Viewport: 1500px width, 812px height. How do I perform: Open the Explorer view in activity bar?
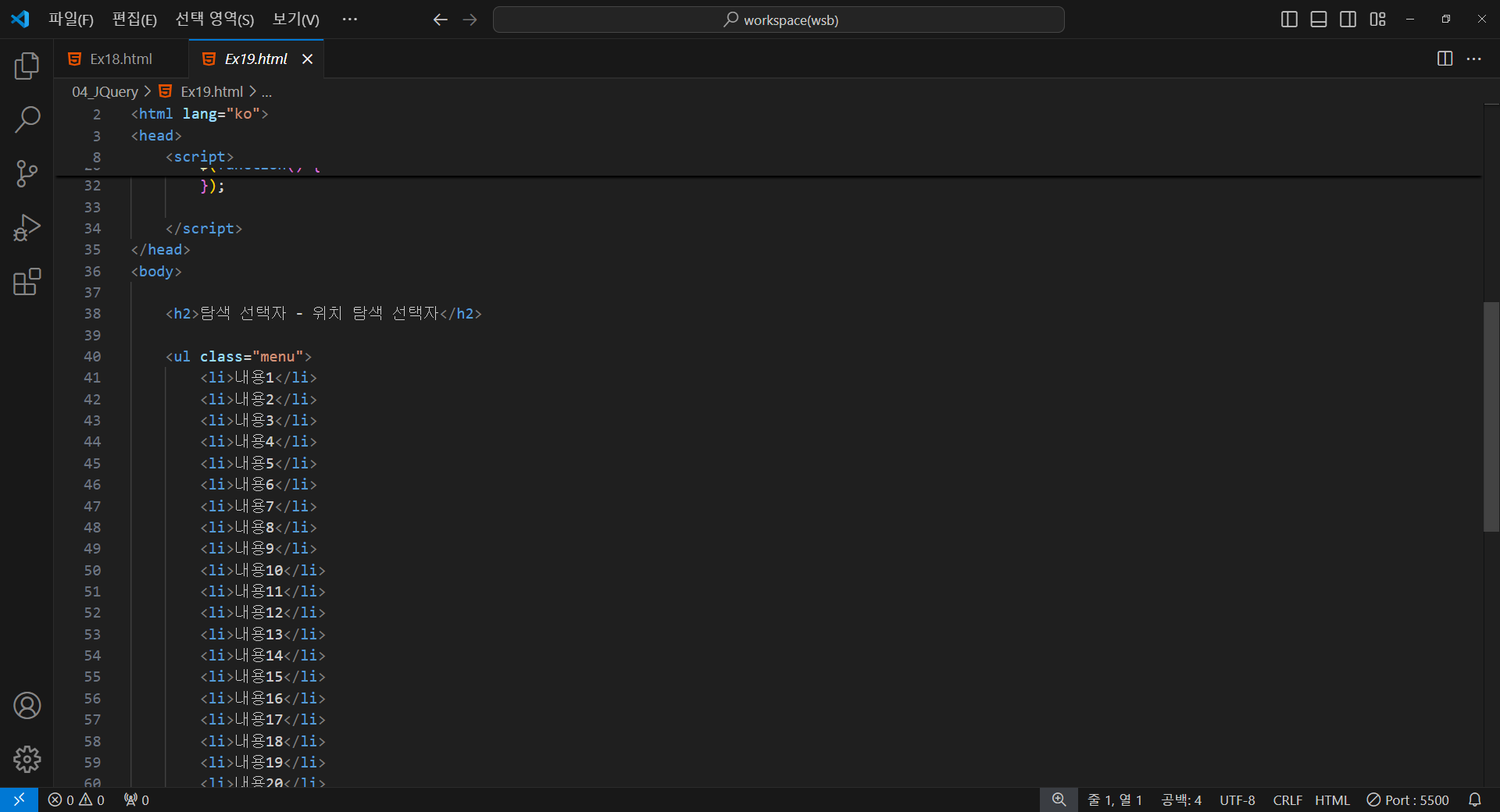tap(27, 66)
